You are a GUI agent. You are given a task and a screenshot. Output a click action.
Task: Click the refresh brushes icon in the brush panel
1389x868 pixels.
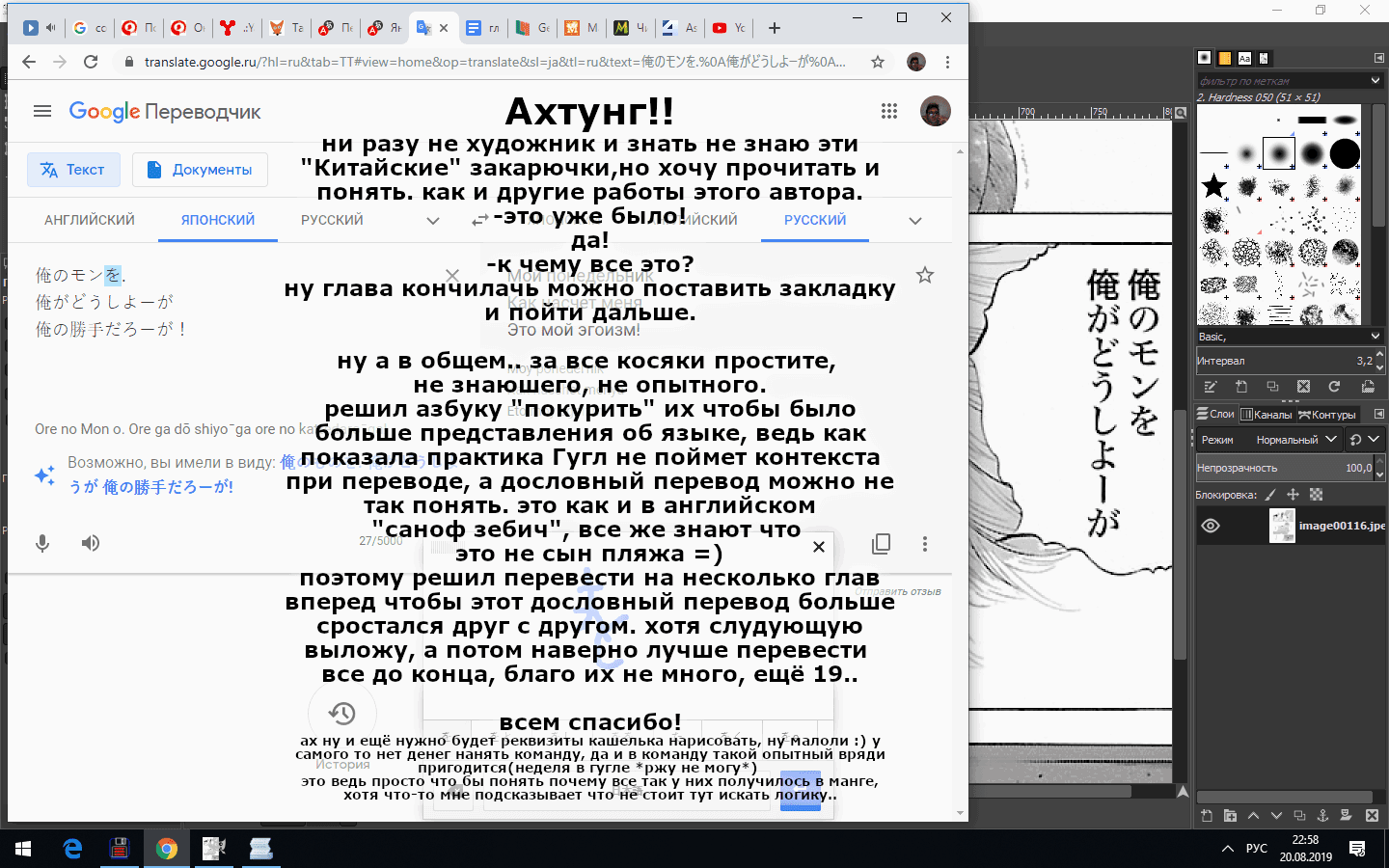click(1334, 387)
